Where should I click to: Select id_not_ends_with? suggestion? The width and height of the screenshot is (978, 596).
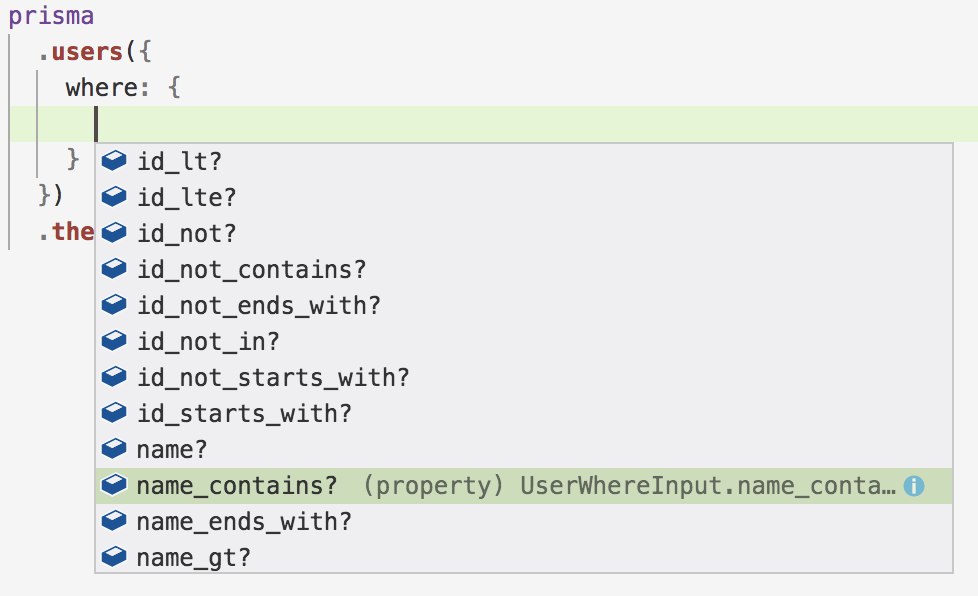(259, 305)
